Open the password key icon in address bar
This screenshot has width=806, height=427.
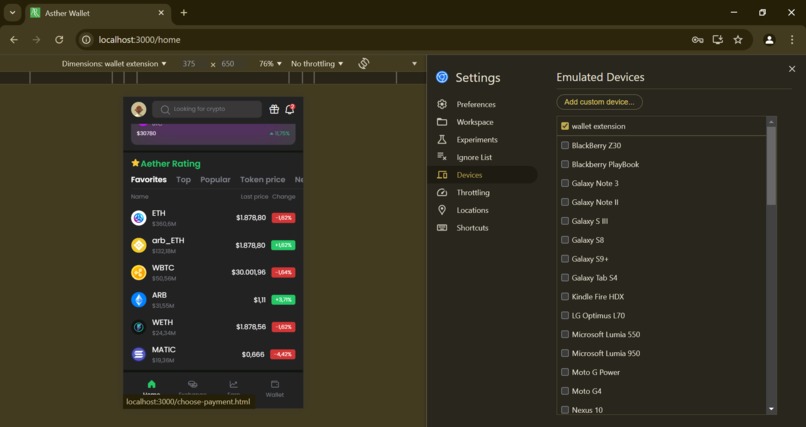point(698,40)
